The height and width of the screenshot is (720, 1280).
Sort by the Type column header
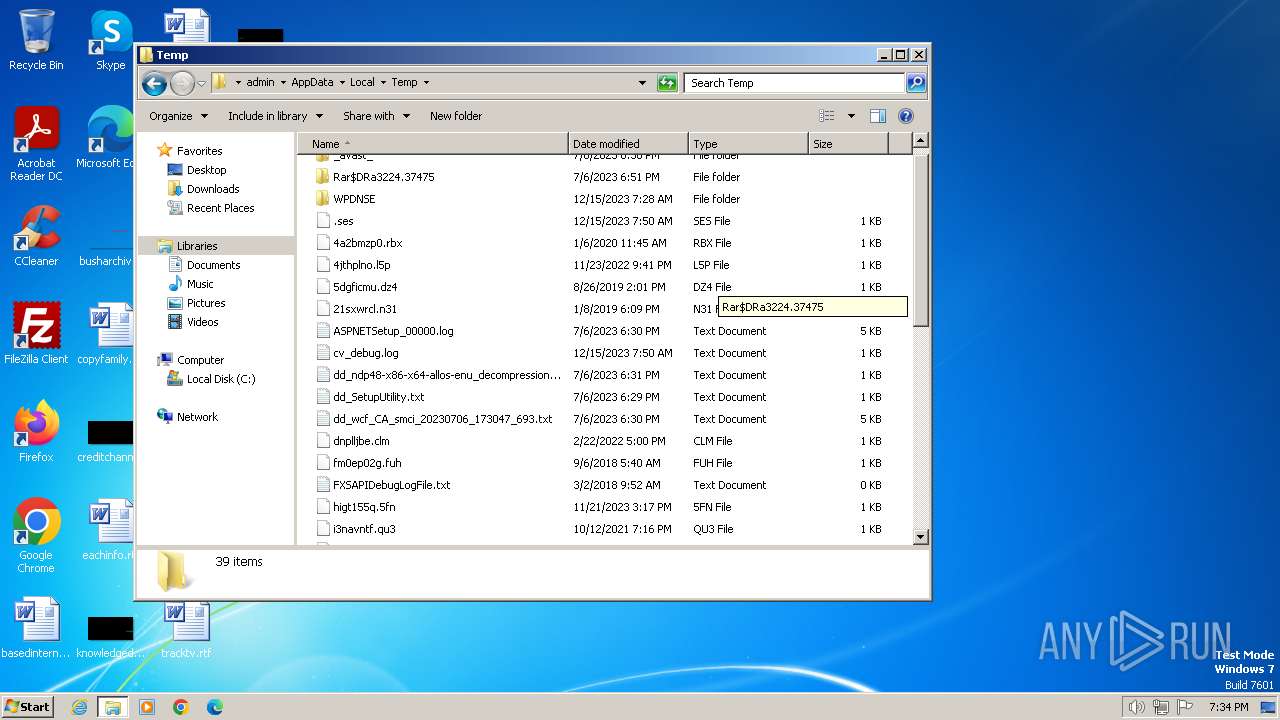click(748, 144)
